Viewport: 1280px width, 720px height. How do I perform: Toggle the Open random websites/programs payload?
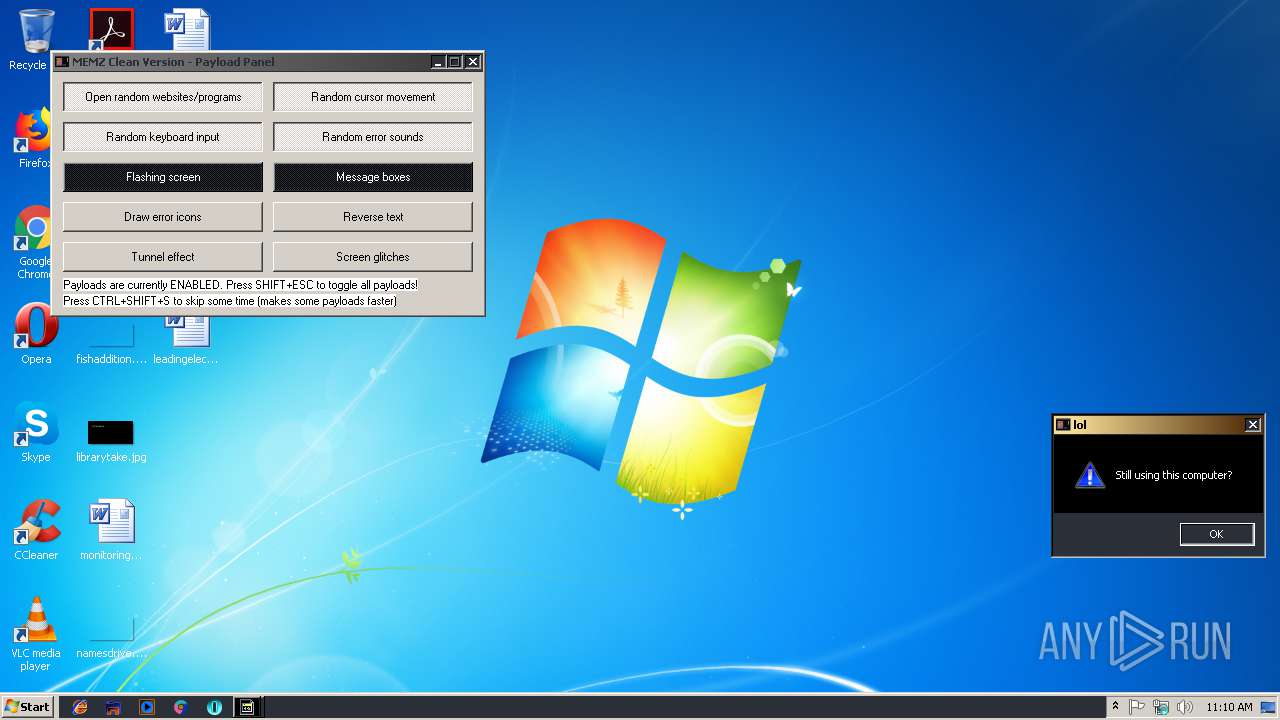click(x=163, y=97)
